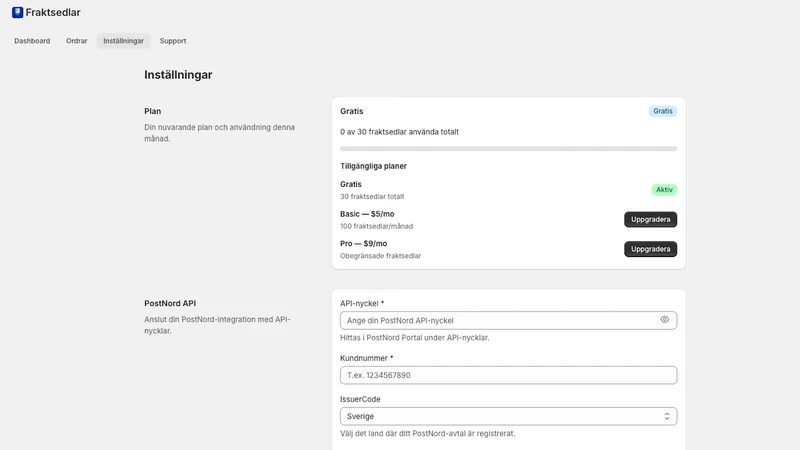The image size is (800, 450).
Task: Click the IssuerCode field label
Action: 360,399
